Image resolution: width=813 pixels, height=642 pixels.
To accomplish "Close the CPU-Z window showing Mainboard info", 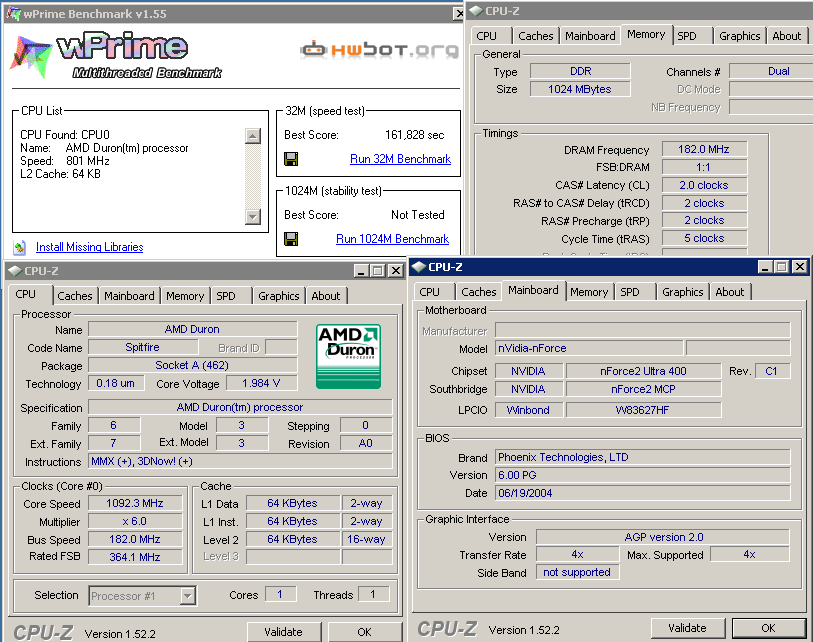I will pos(799,267).
